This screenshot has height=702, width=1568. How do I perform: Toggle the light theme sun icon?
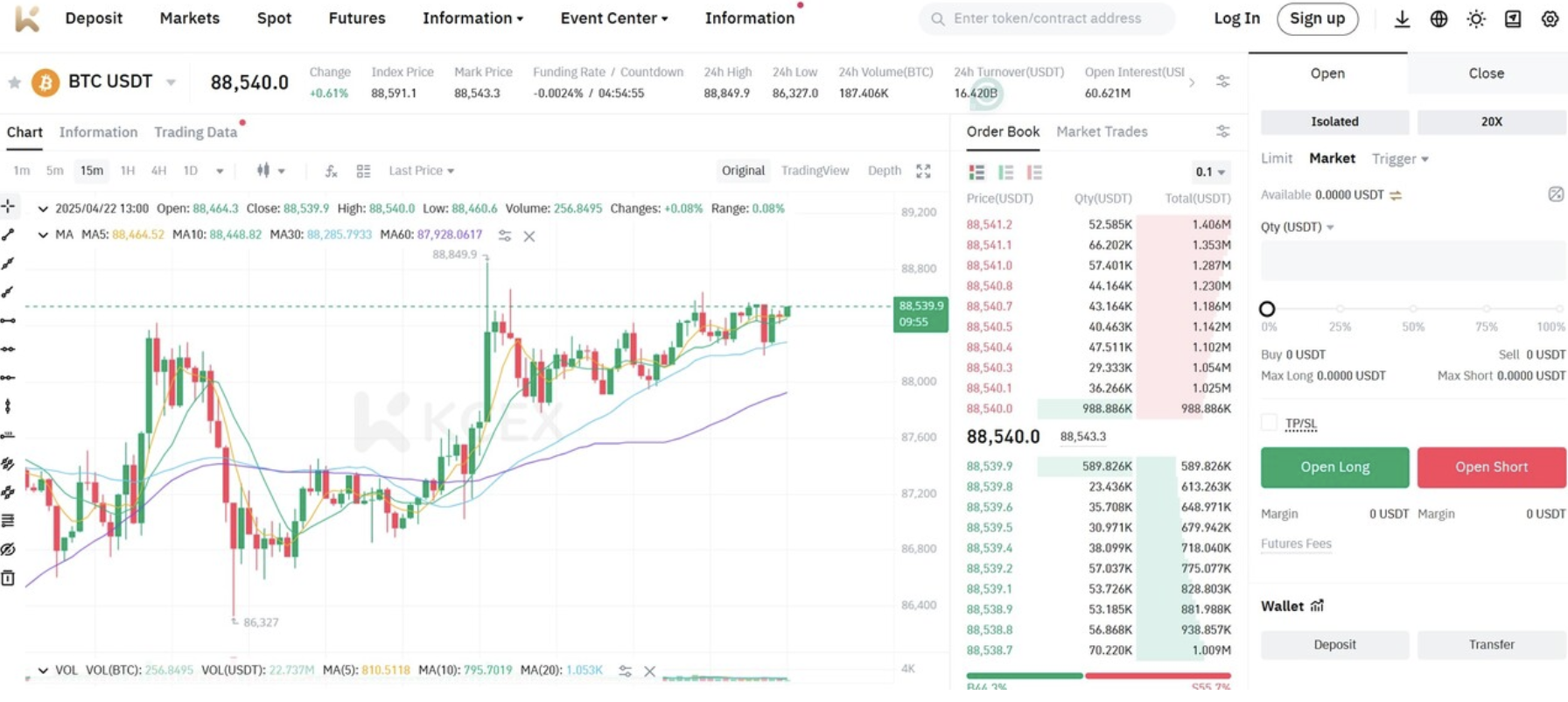[x=1476, y=18]
